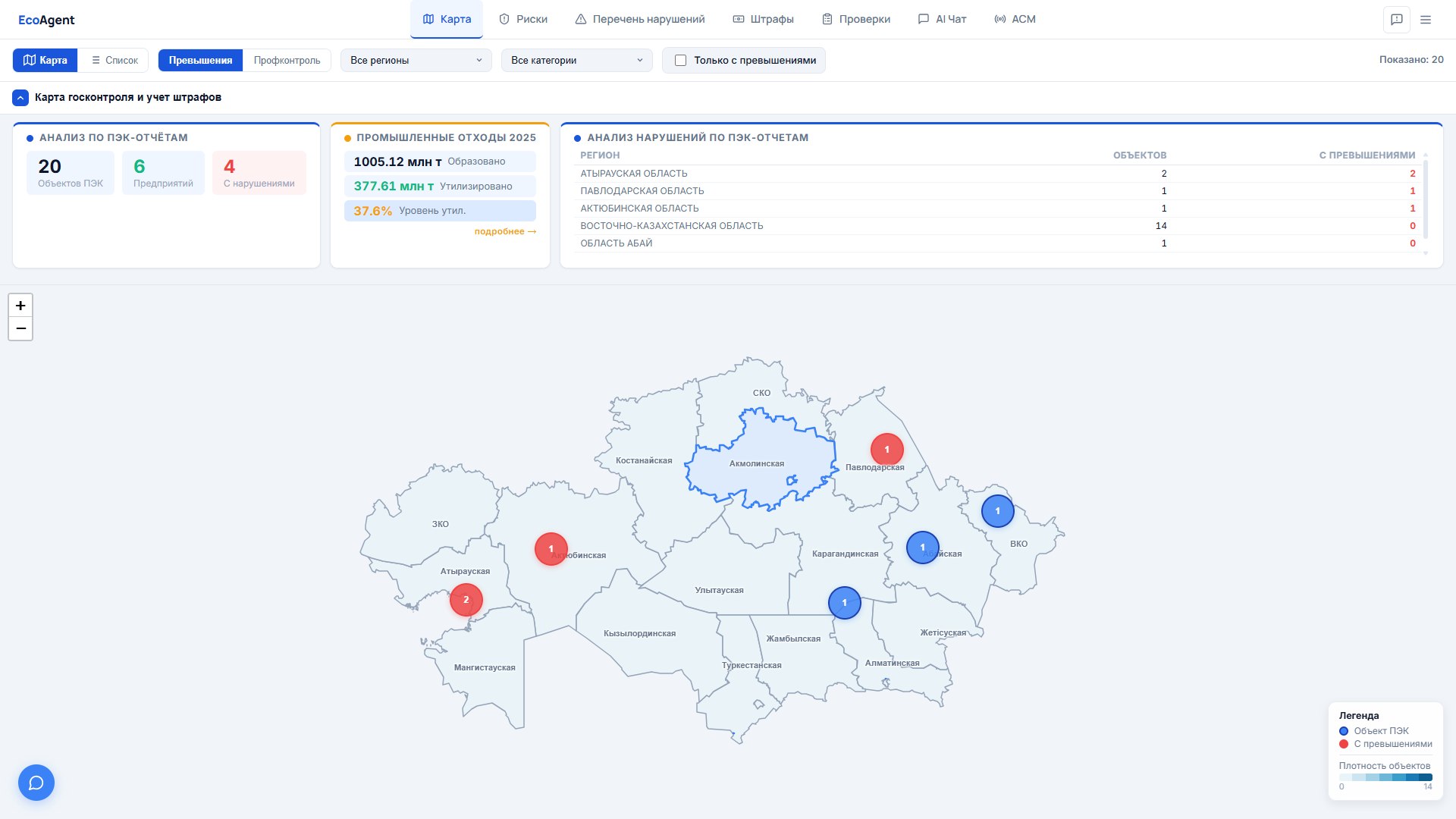Screen dimensions: 1456x819
Task: Click the РЕГИОН column header
Action: 600,155
